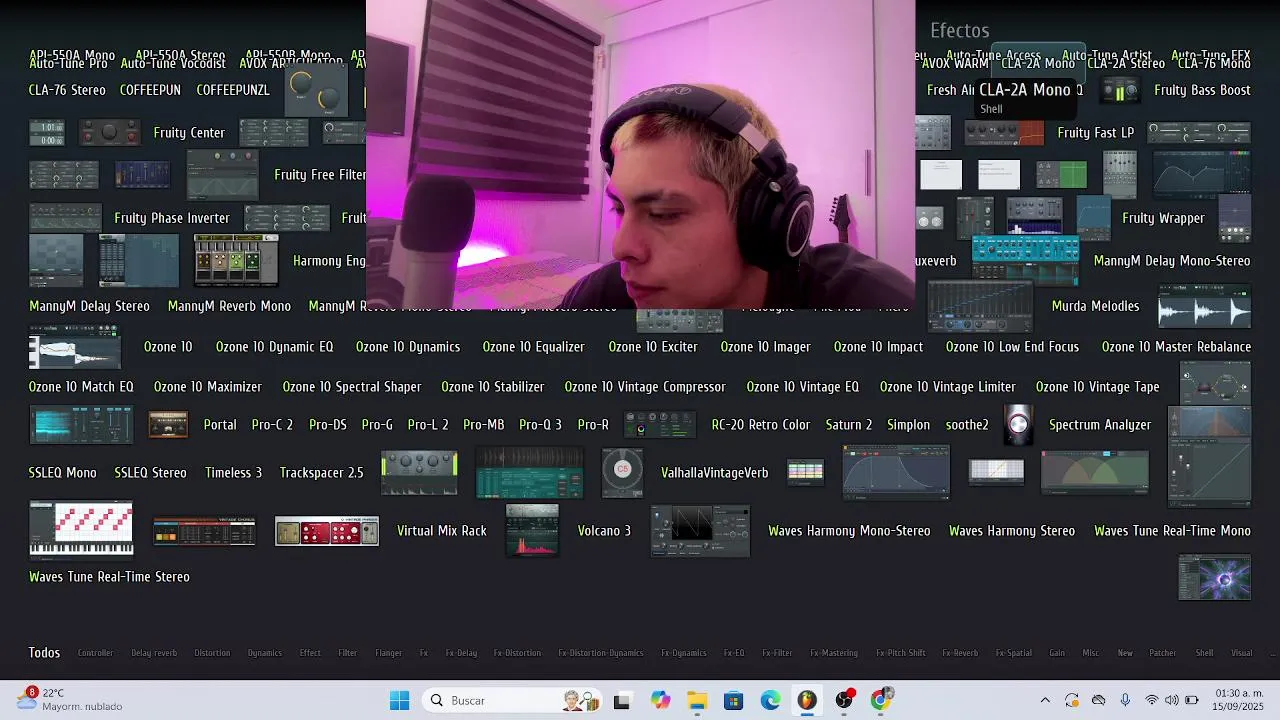Open File Explorer from the taskbar
Screen dimensions: 1280x720
[697, 700]
